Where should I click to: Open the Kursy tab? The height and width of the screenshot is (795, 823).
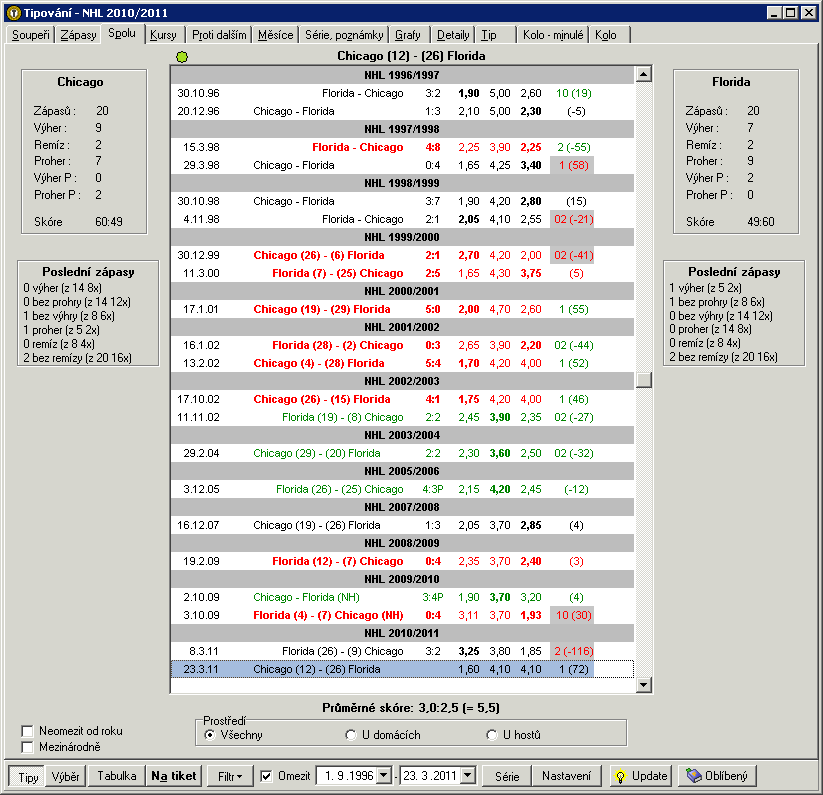(x=163, y=35)
